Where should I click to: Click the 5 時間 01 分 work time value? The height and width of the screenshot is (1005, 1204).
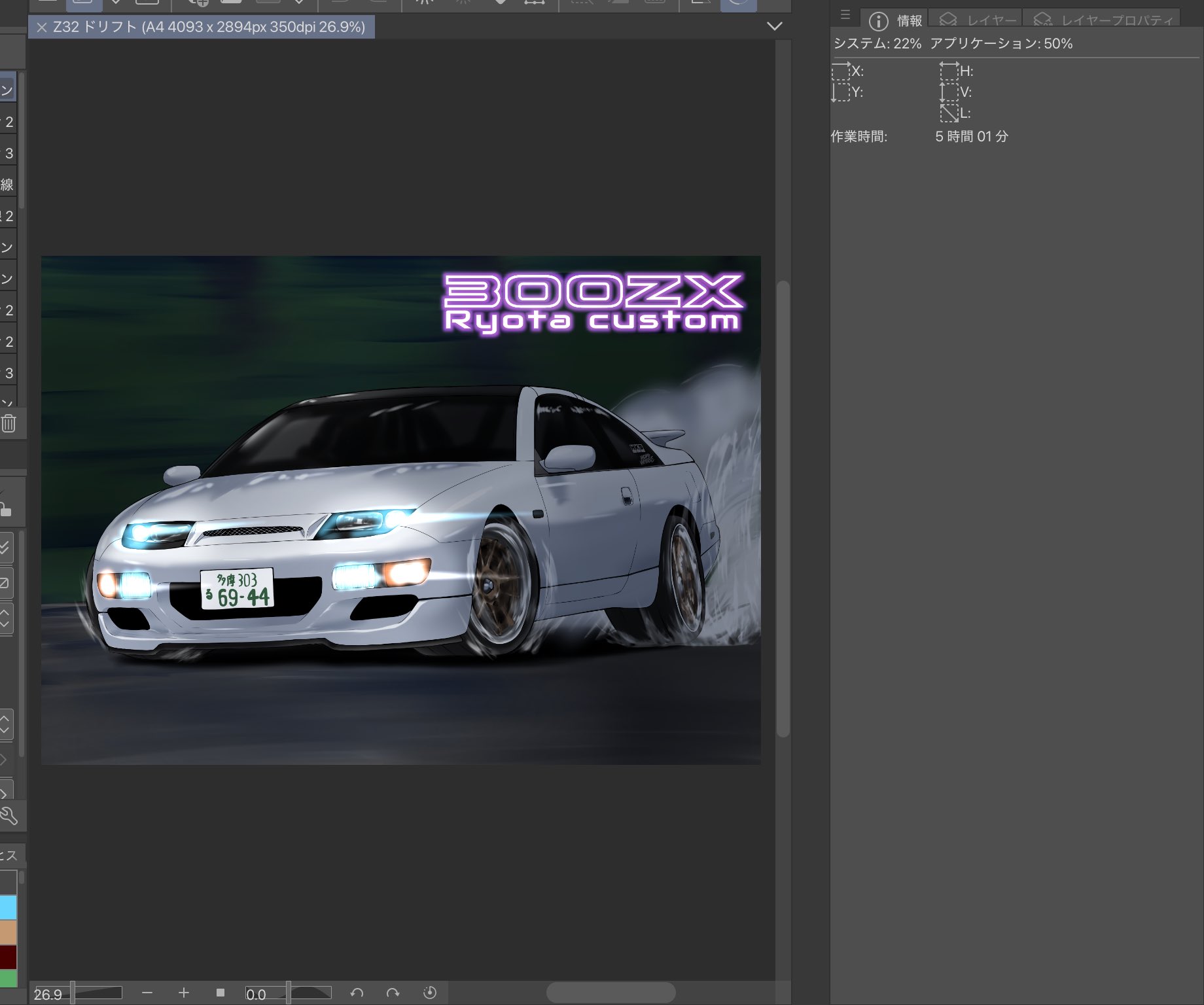(972, 137)
